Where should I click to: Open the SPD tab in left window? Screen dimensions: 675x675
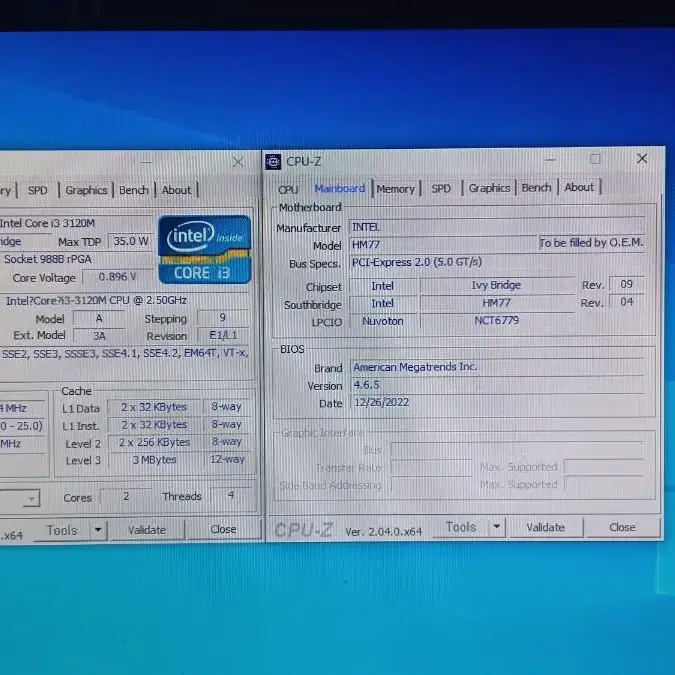[x=38, y=190]
